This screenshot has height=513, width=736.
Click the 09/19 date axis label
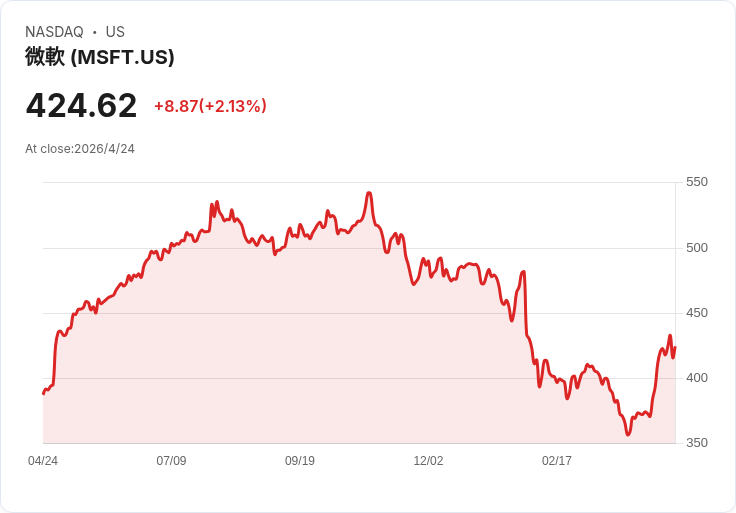300,461
